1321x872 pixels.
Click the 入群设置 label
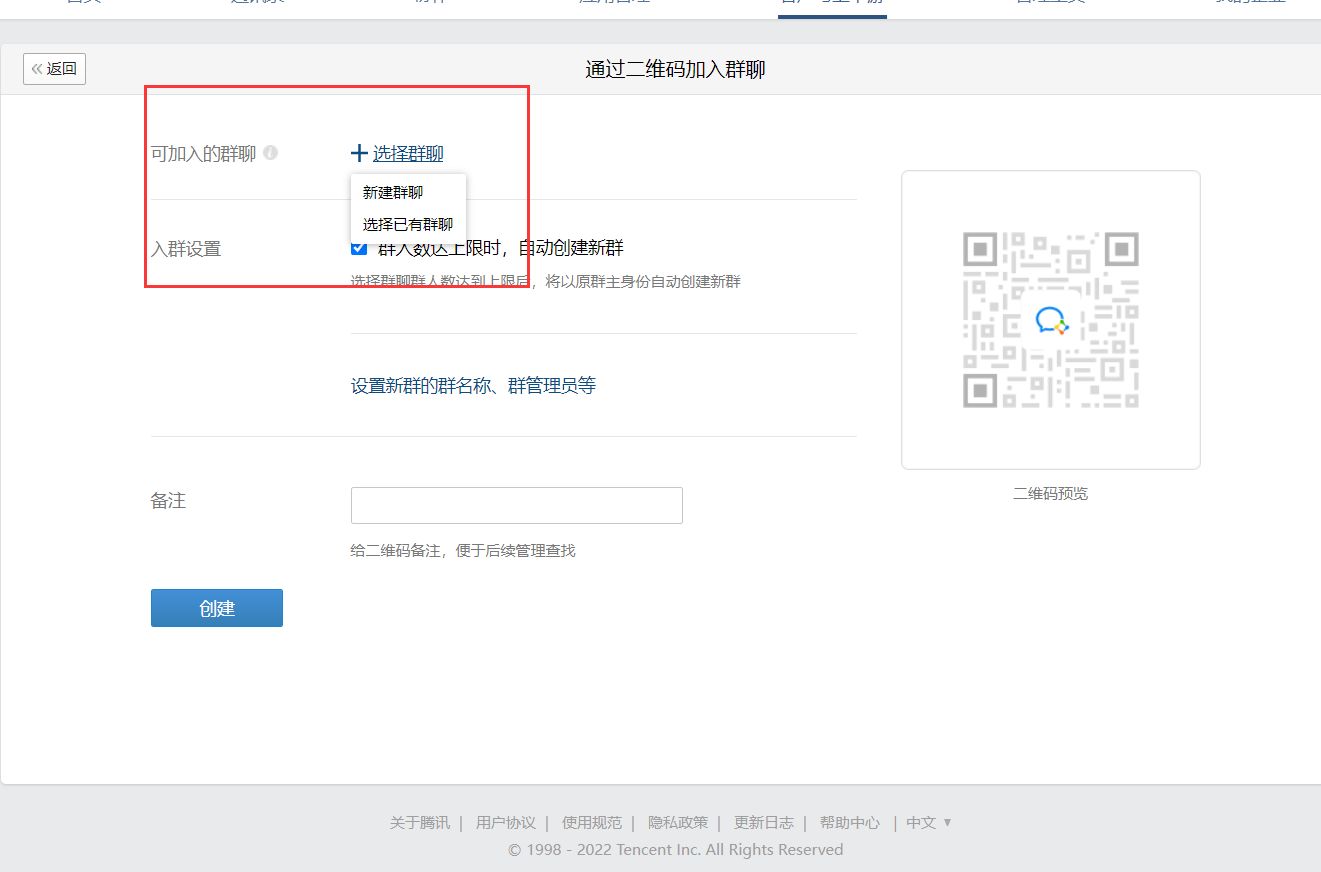[x=186, y=249]
